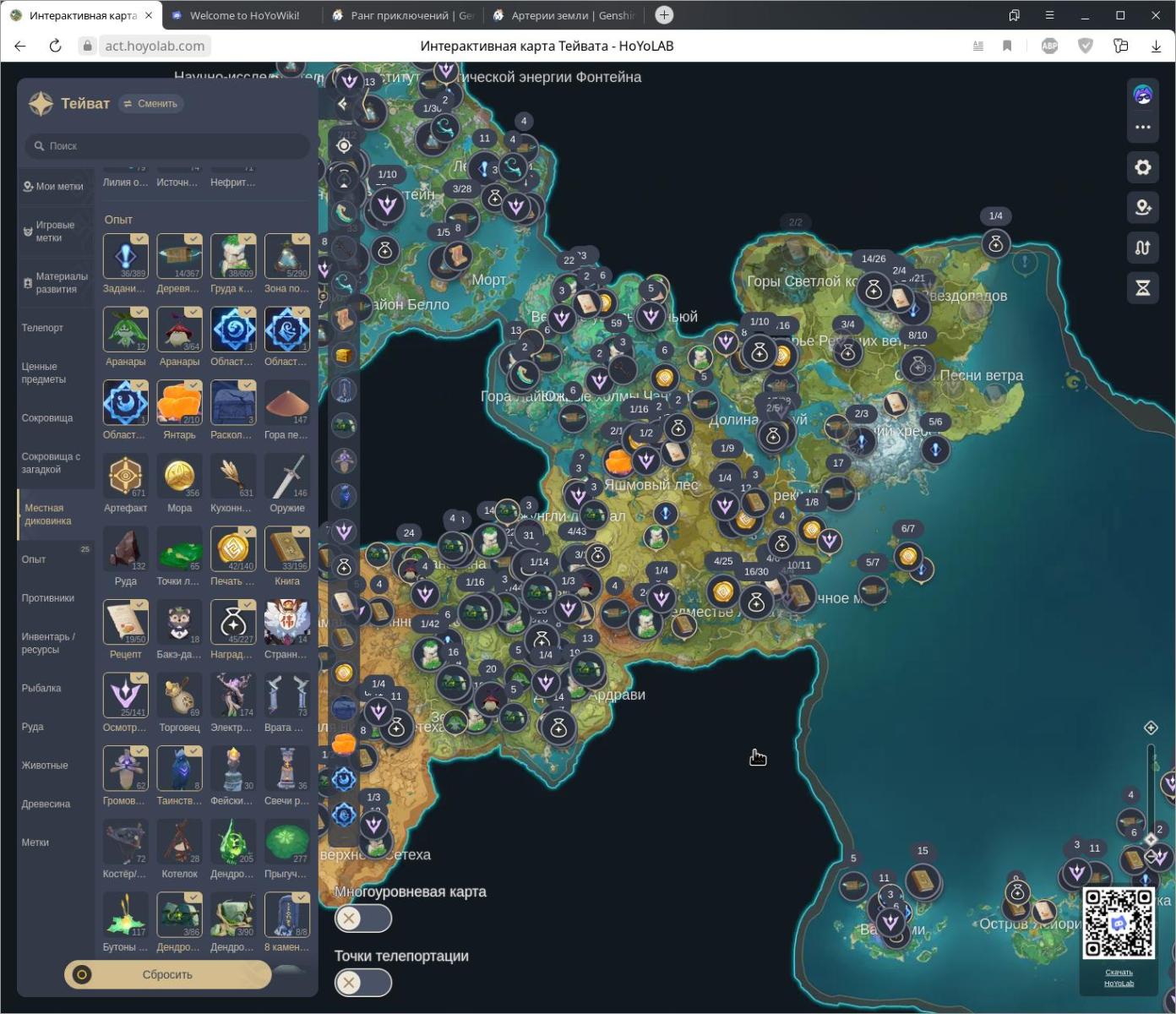Open the browser hamburger menu
The height and width of the screenshot is (1014, 1176).
(x=1049, y=15)
